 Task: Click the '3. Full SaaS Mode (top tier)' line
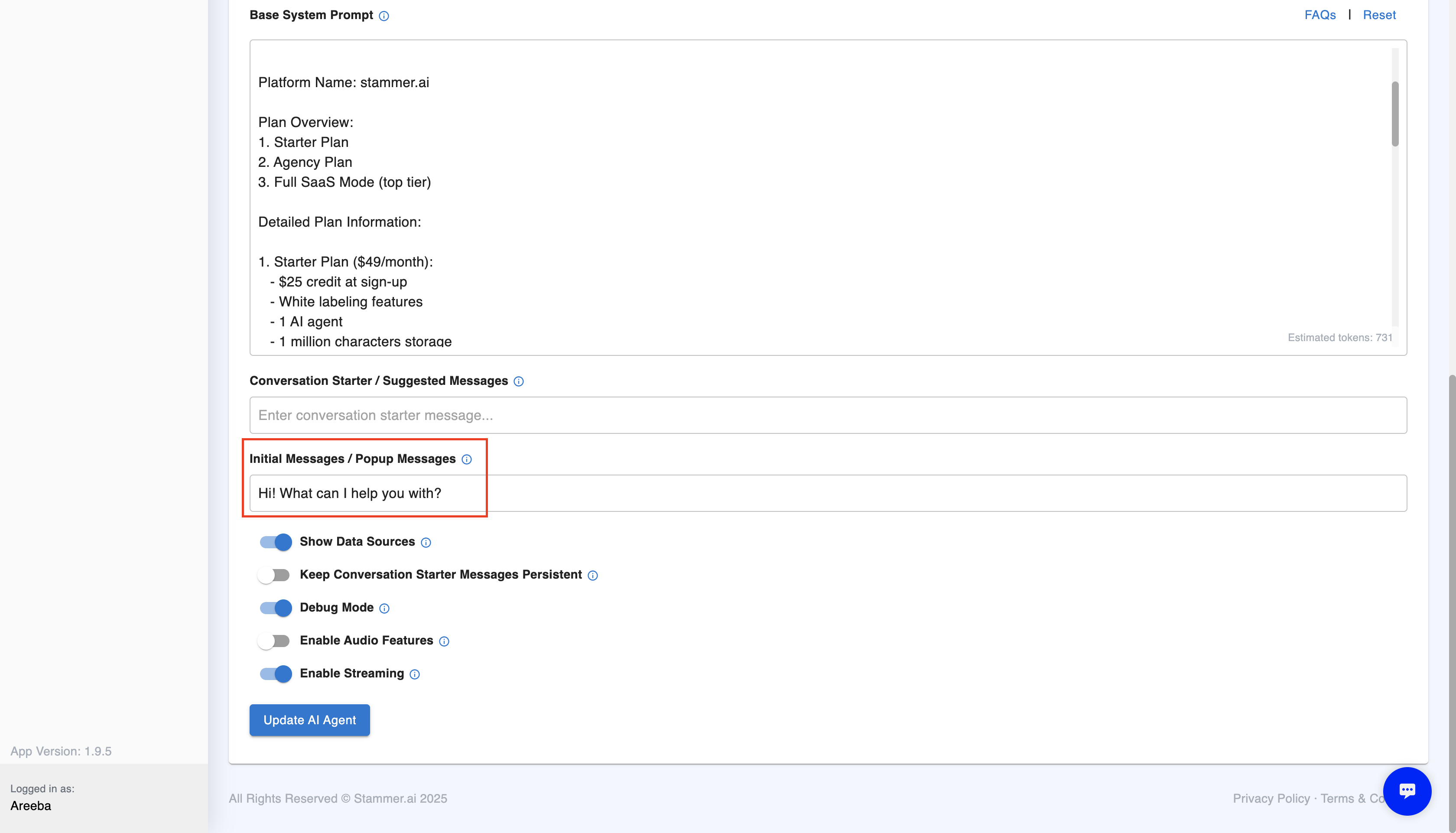click(344, 182)
